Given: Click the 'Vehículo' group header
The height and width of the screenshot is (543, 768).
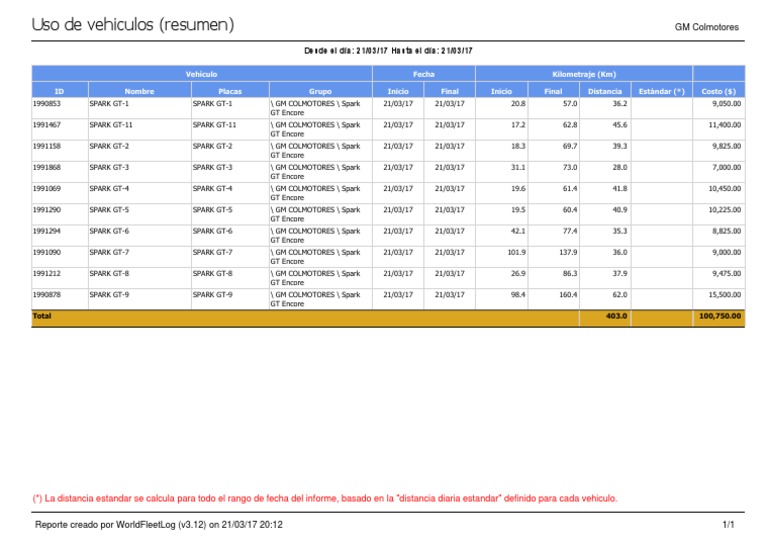Looking at the screenshot, I should [201, 74].
